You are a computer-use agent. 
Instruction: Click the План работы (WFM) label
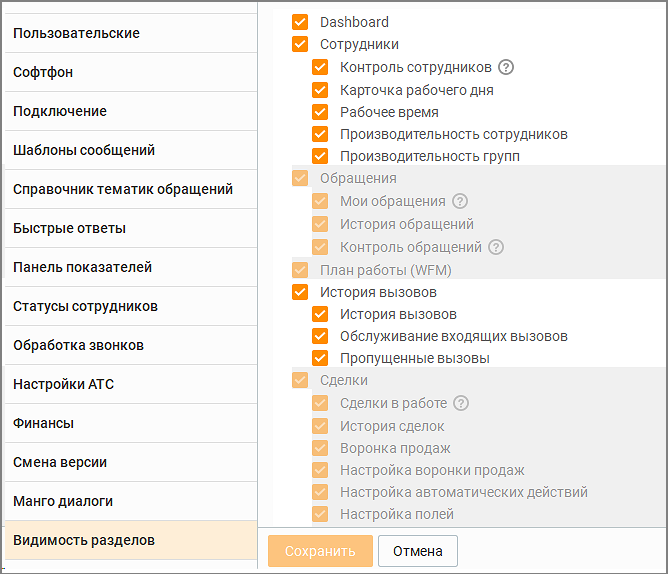pos(386,270)
